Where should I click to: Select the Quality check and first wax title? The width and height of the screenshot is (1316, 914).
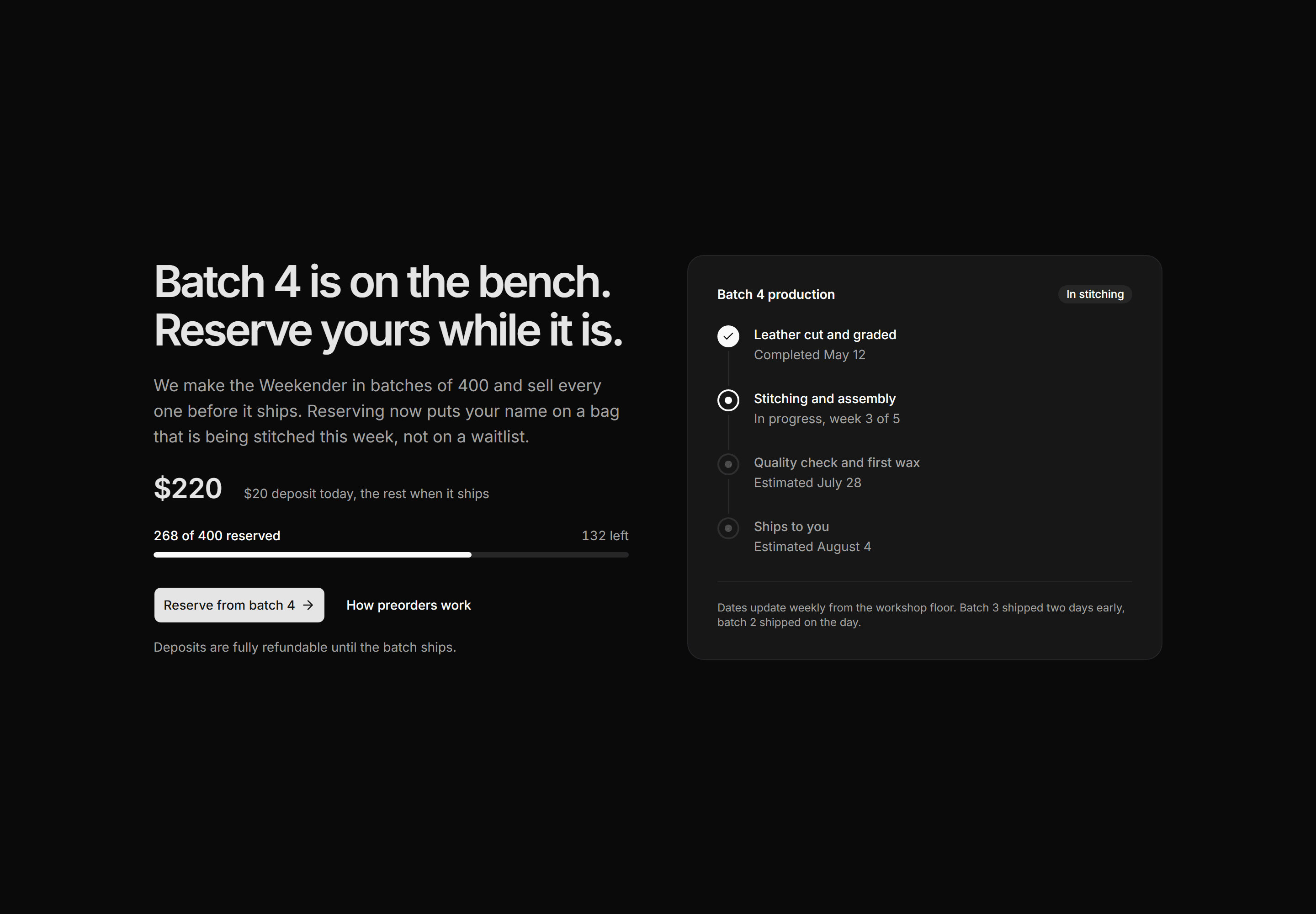836,462
